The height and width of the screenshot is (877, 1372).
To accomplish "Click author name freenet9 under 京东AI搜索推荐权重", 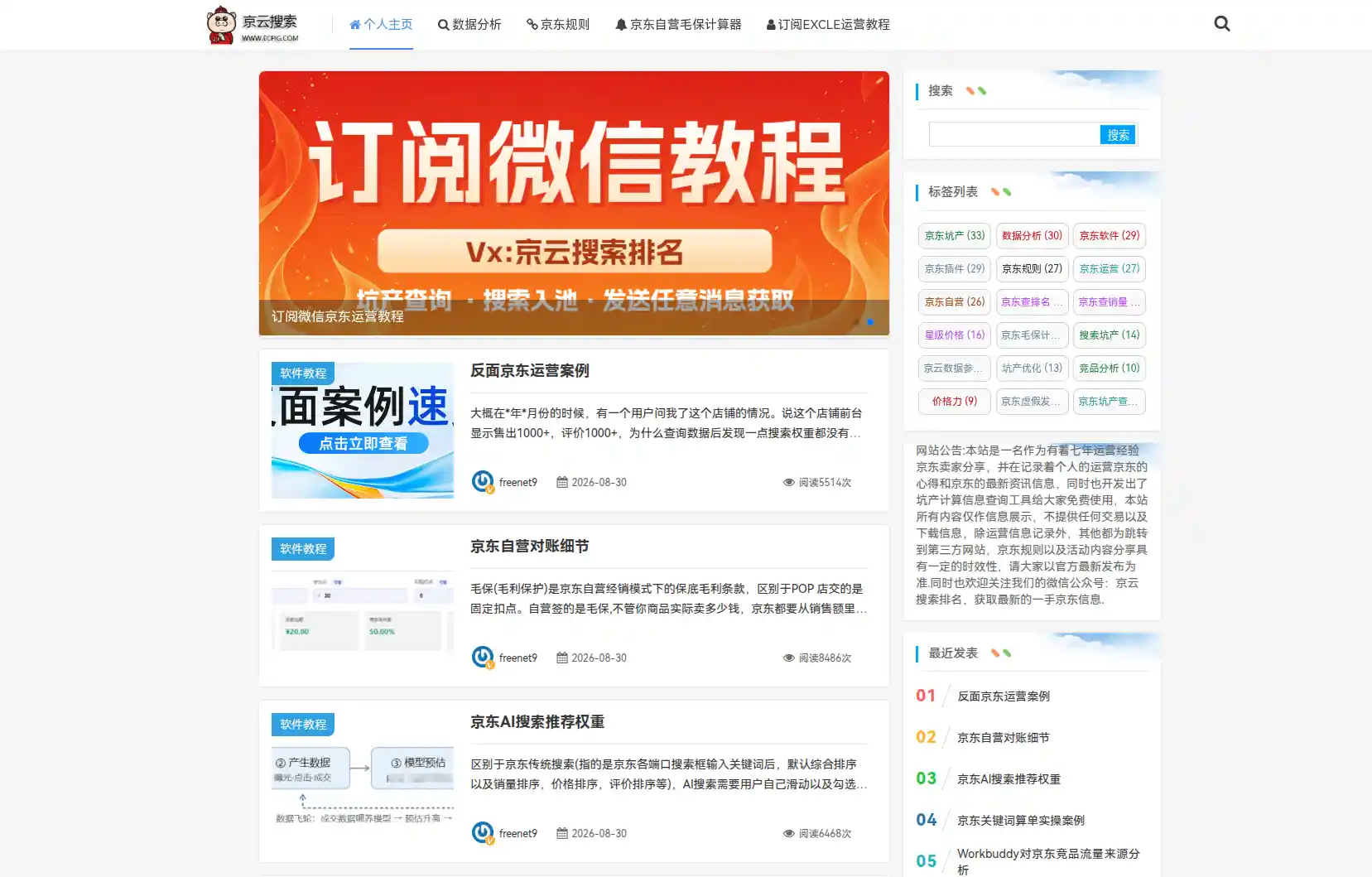I will [518, 834].
